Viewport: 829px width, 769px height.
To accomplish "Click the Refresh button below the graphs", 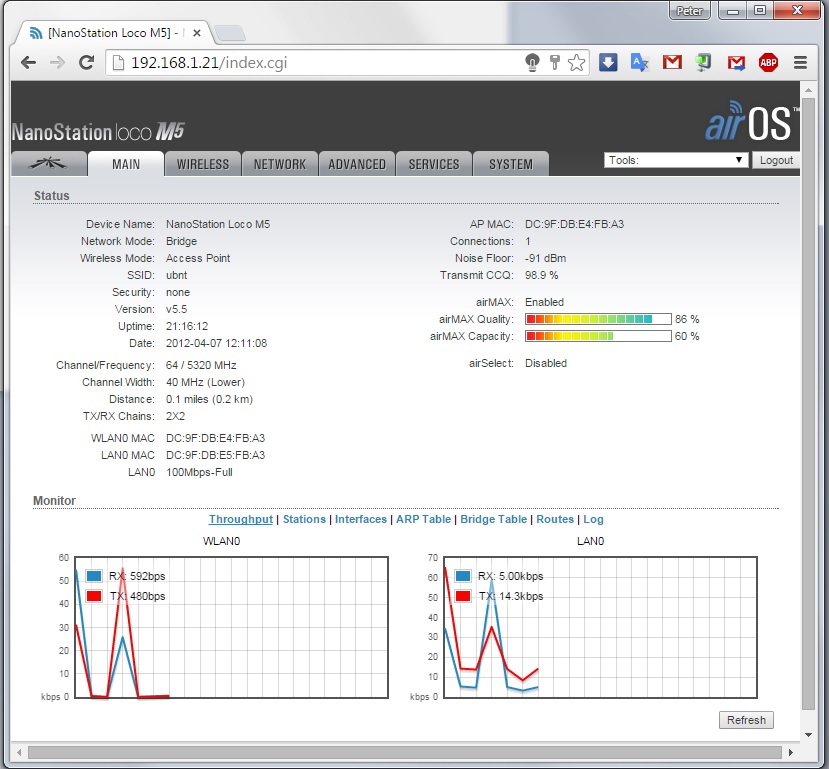I will coord(746,720).
